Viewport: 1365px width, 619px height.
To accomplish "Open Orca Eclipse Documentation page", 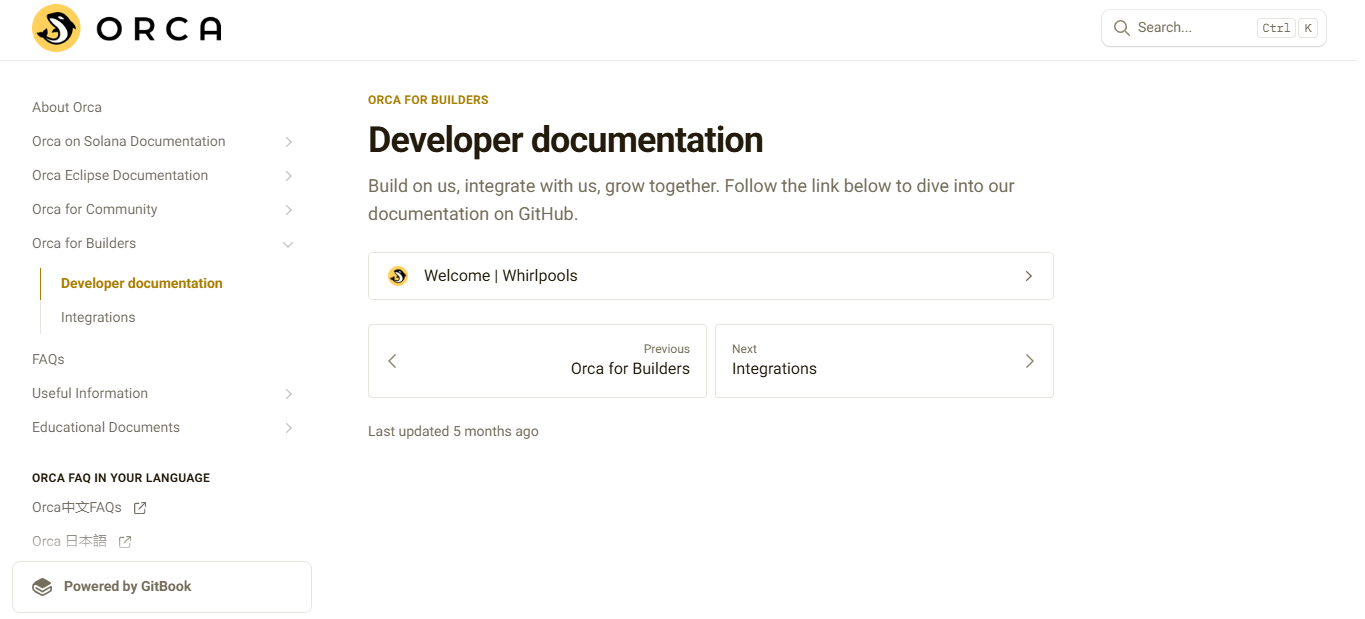I will [x=120, y=175].
